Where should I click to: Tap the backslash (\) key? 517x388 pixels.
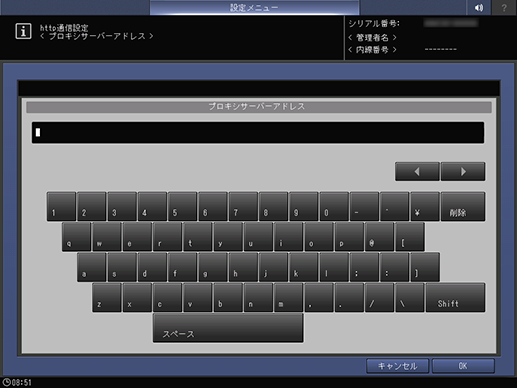[410, 298]
